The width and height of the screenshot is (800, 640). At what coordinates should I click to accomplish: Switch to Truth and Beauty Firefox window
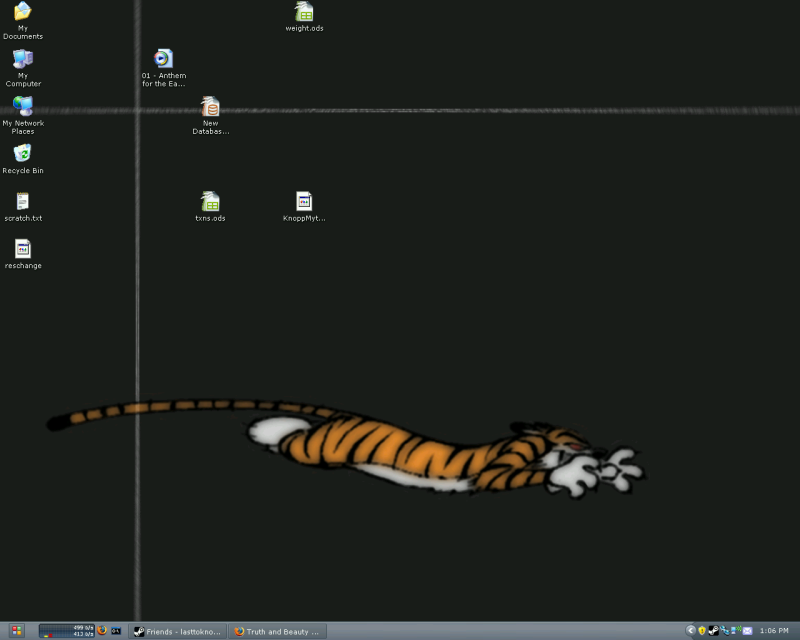tap(278, 631)
